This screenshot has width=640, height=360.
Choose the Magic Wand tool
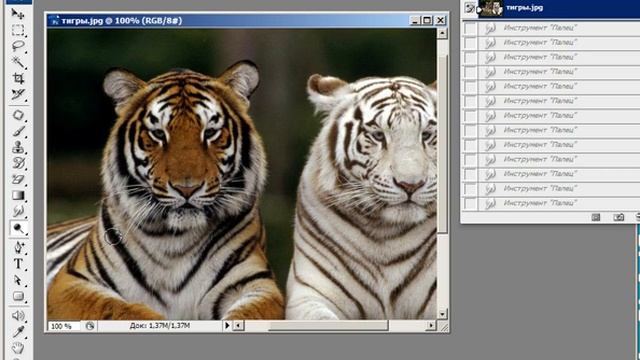(18, 62)
